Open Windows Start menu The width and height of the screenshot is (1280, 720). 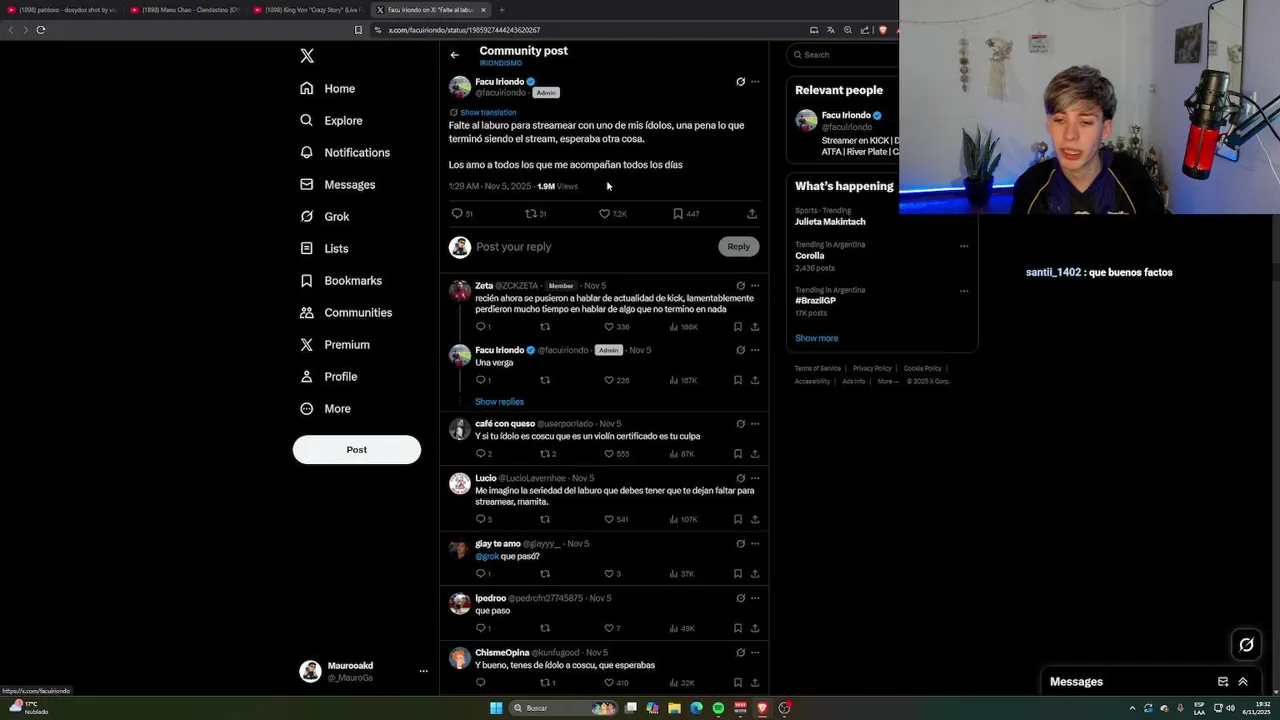(496, 708)
